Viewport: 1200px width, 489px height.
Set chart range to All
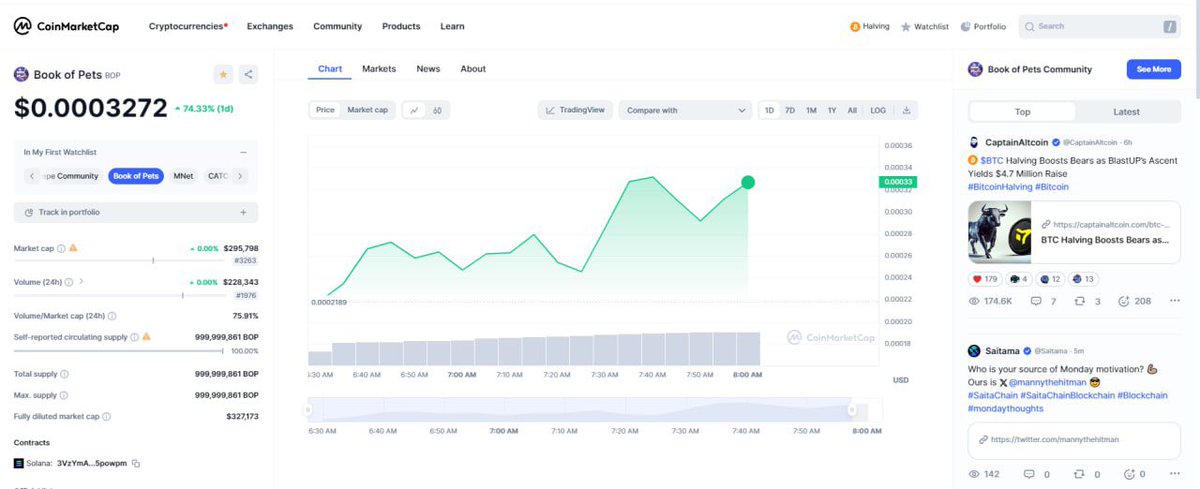852,110
